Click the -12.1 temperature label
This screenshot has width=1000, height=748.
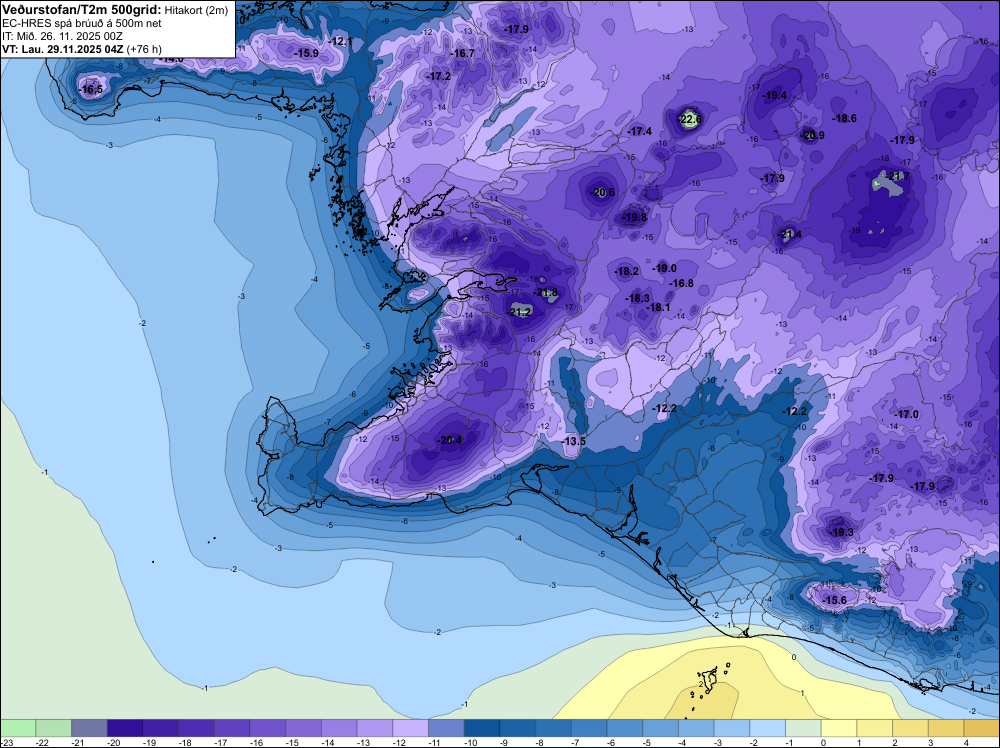click(x=340, y=41)
